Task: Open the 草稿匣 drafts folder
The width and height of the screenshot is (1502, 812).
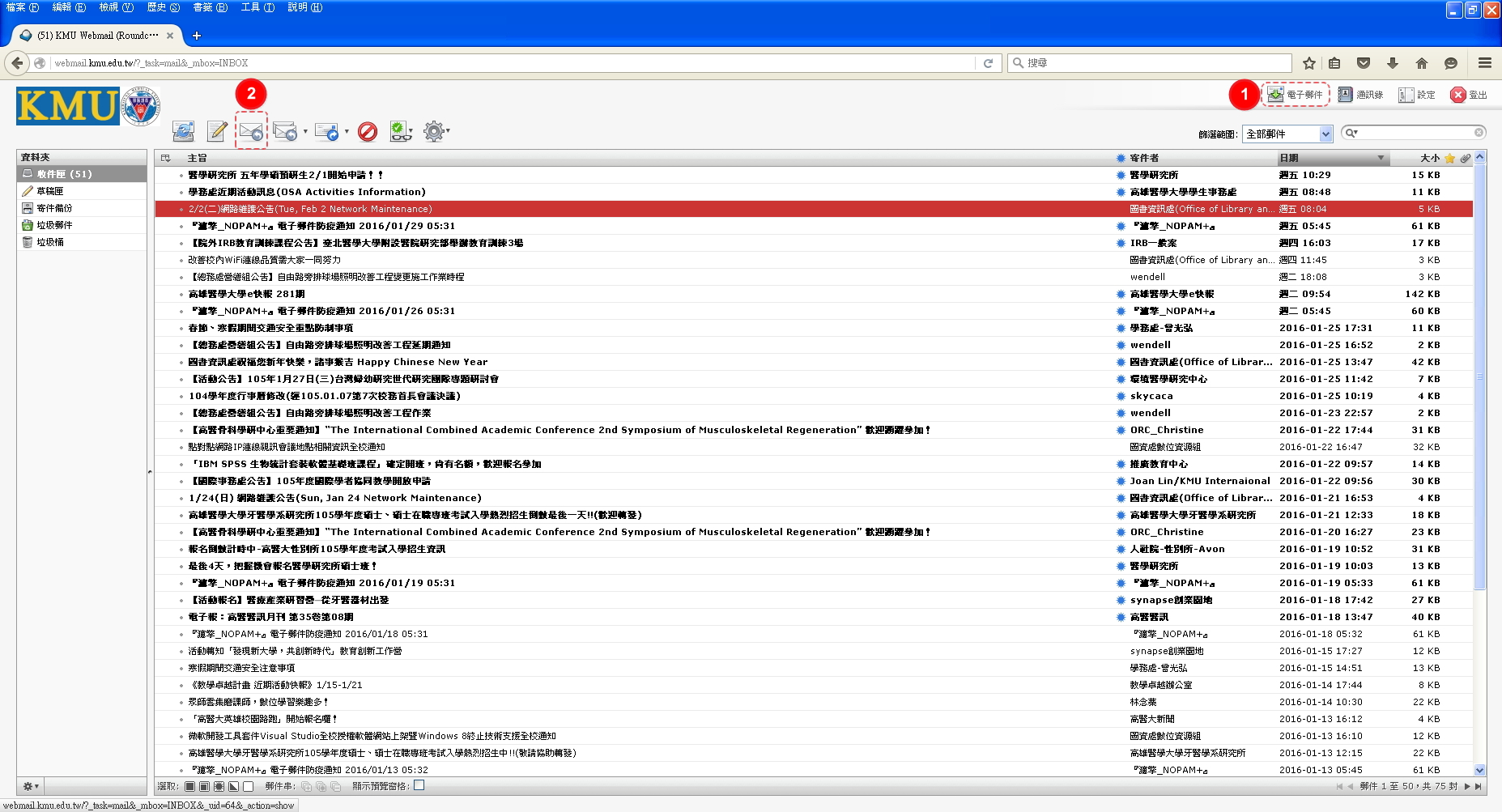Action: (x=82, y=191)
